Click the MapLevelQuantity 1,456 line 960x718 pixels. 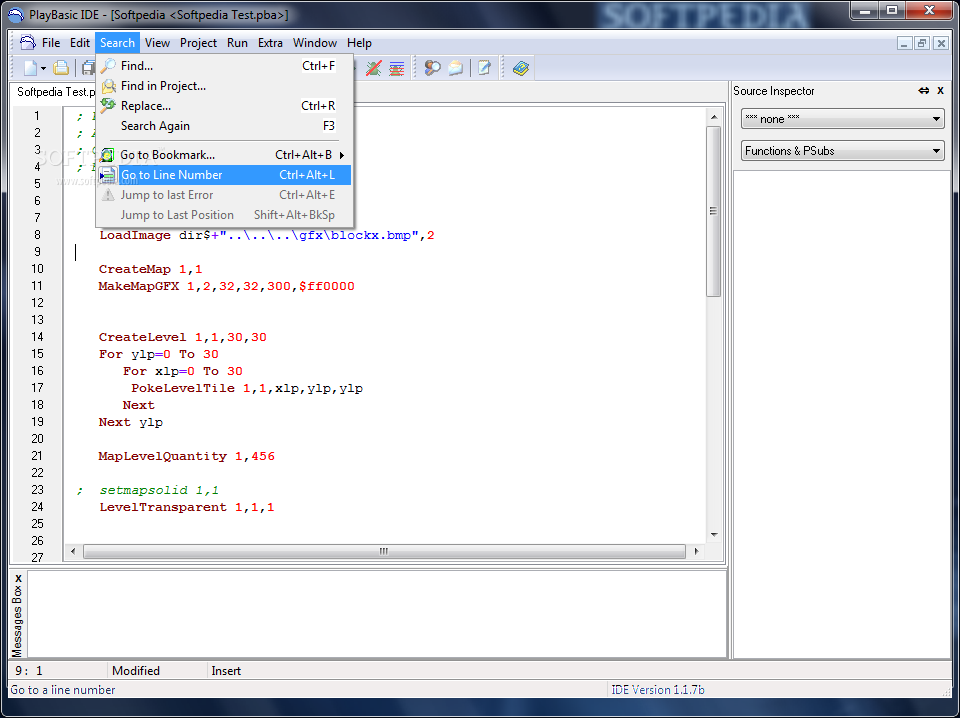[x=187, y=456]
